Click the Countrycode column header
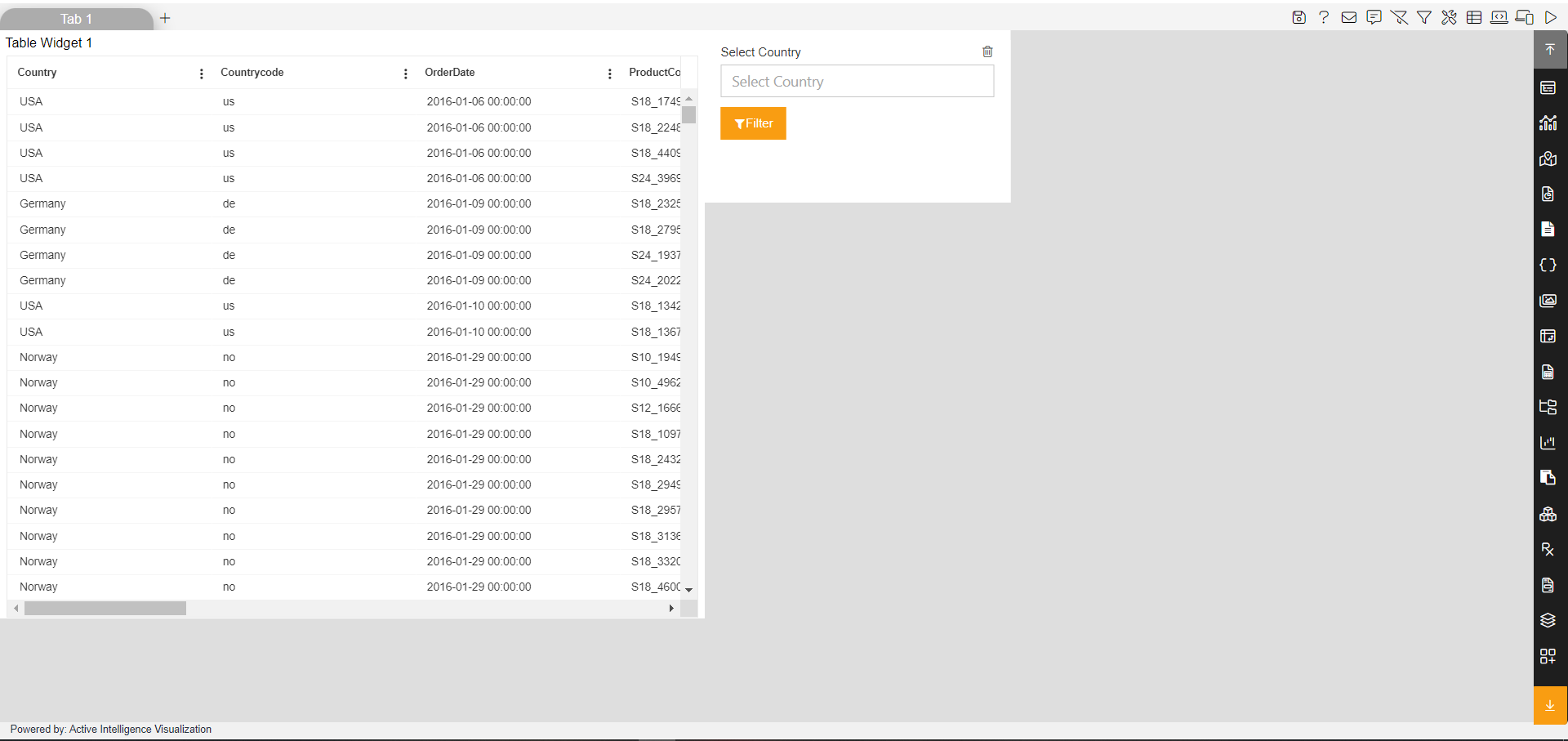Image resolution: width=1568 pixels, height=741 pixels. click(x=252, y=72)
